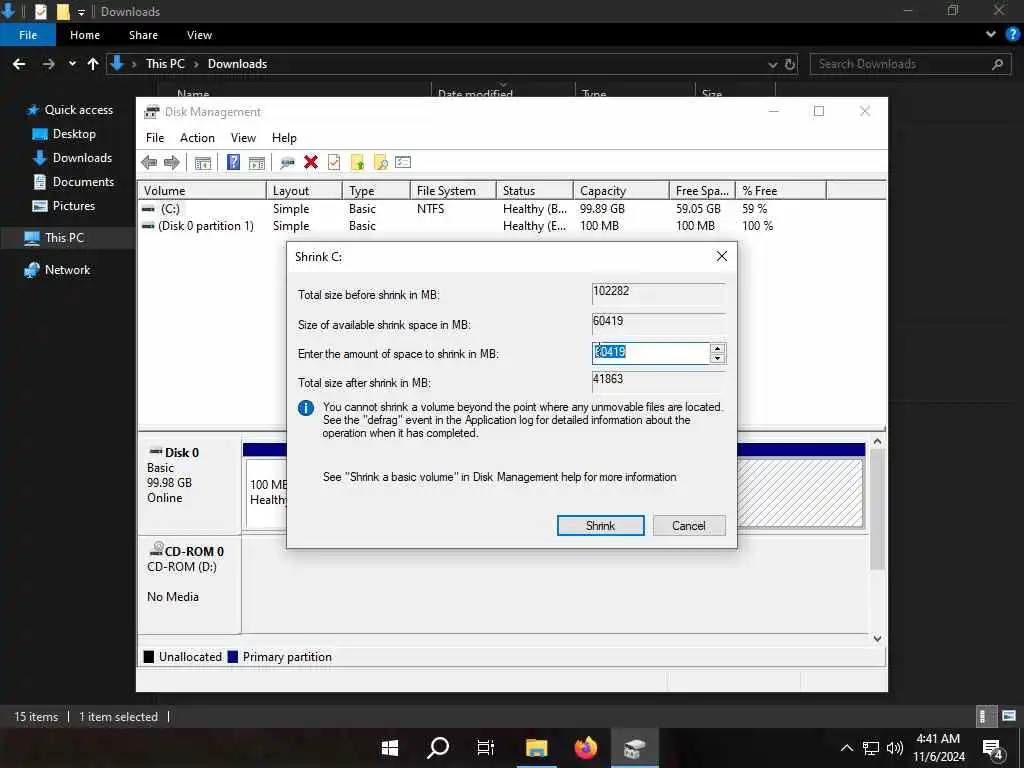Click the yellow folder with green arrow icon
Image resolution: width=1024 pixels, height=768 pixels.
click(x=357, y=163)
